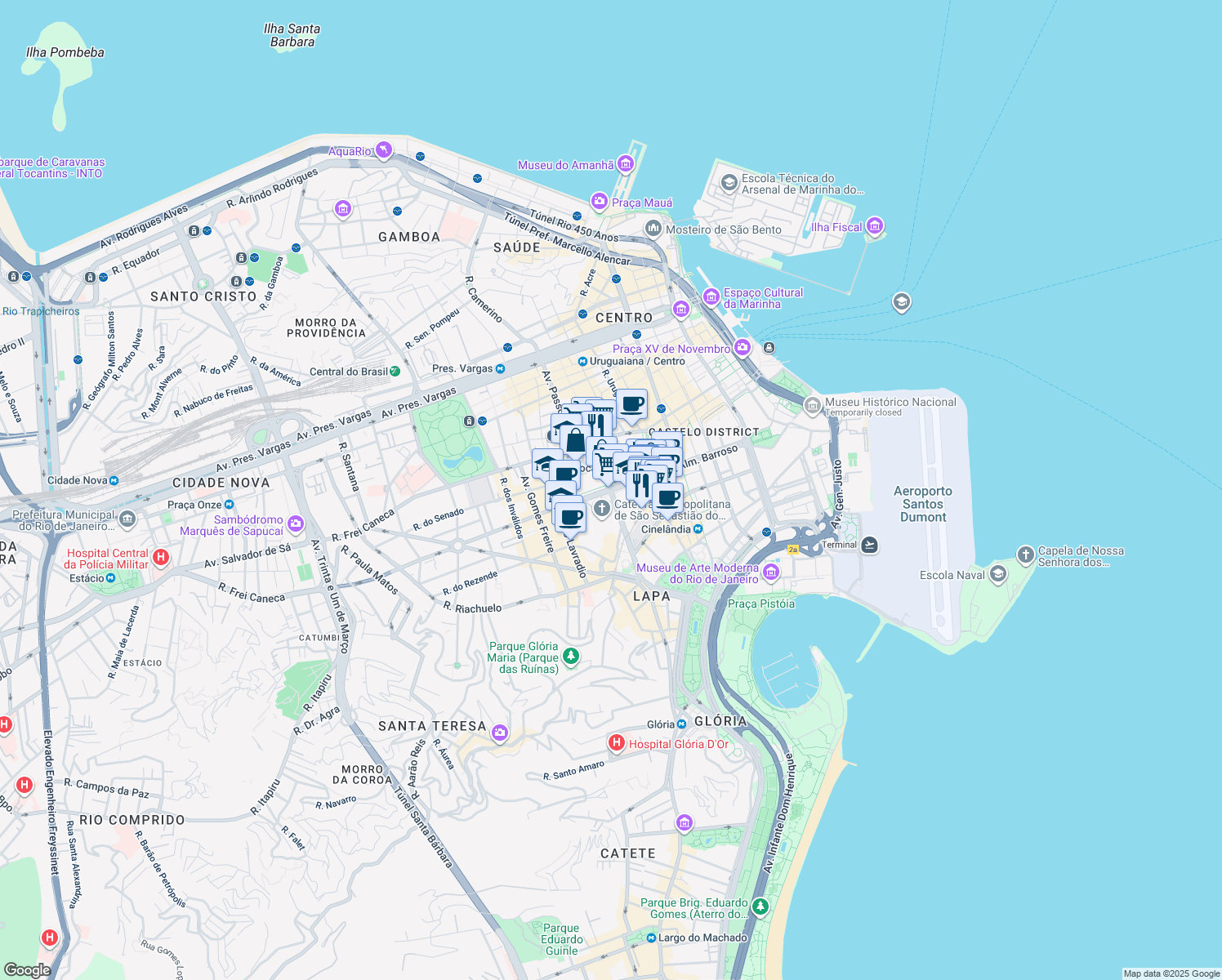Select the Cinelândia metro station icon
The height and width of the screenshot is (980, 1222).
click(x=697, y=529)
